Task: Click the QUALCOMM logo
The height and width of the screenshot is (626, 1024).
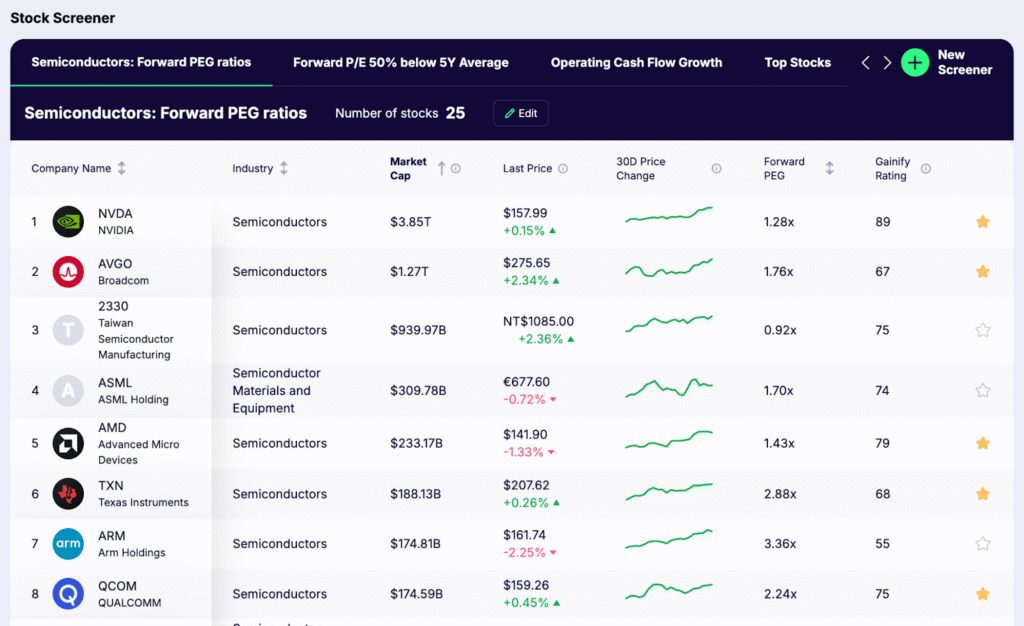Action: (x=68, y=594)
